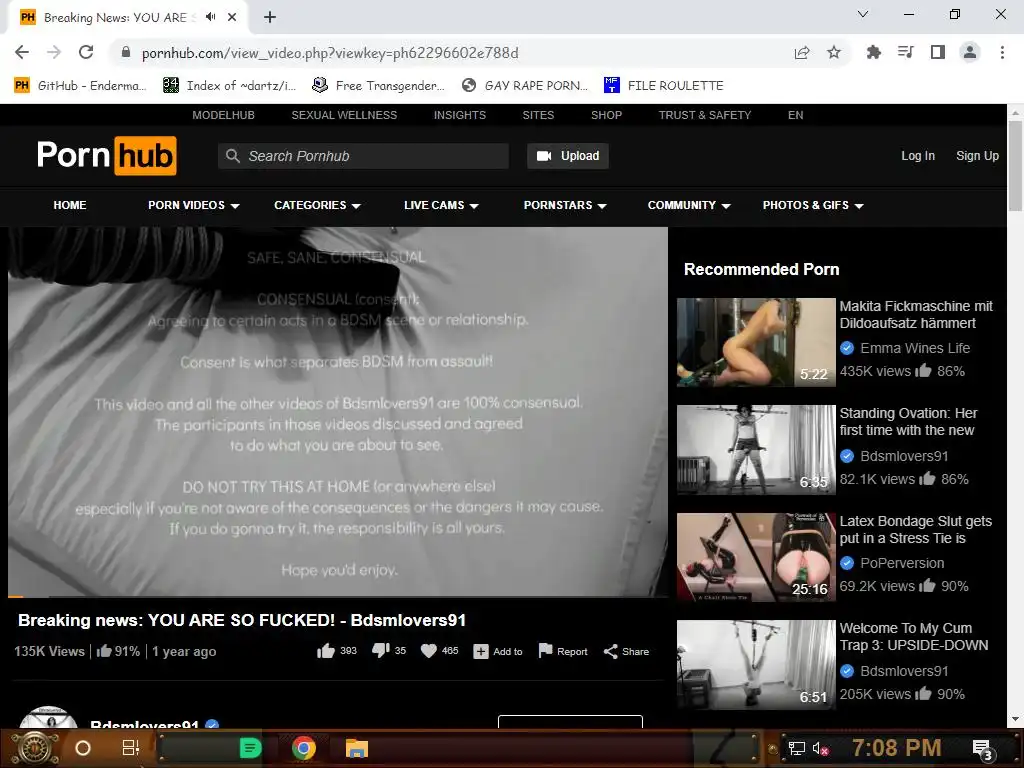
Task: Open Task View on the taskbar
Action: click(x=131, y=748)
